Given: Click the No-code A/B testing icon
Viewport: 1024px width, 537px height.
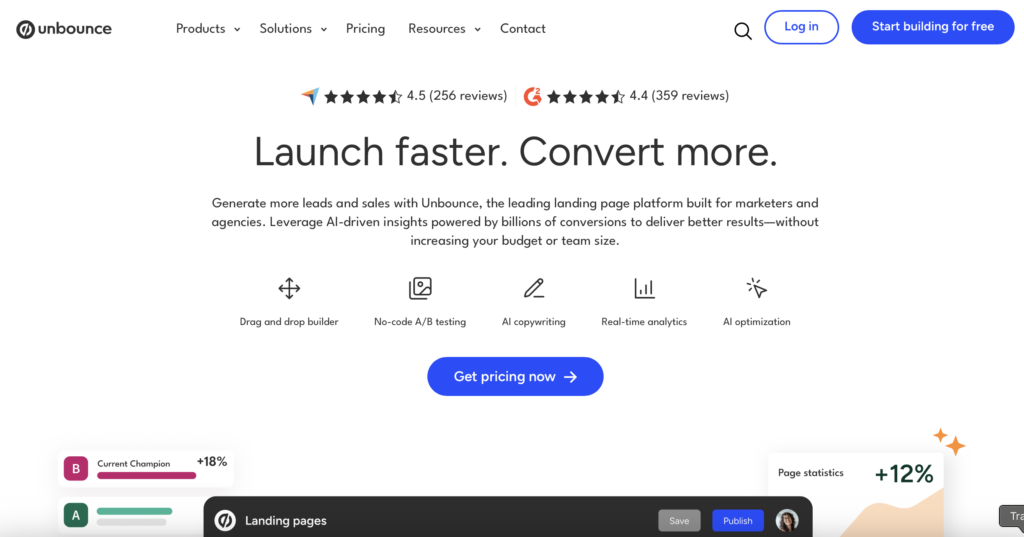Looking at the screenshot, I should [420, 289].
